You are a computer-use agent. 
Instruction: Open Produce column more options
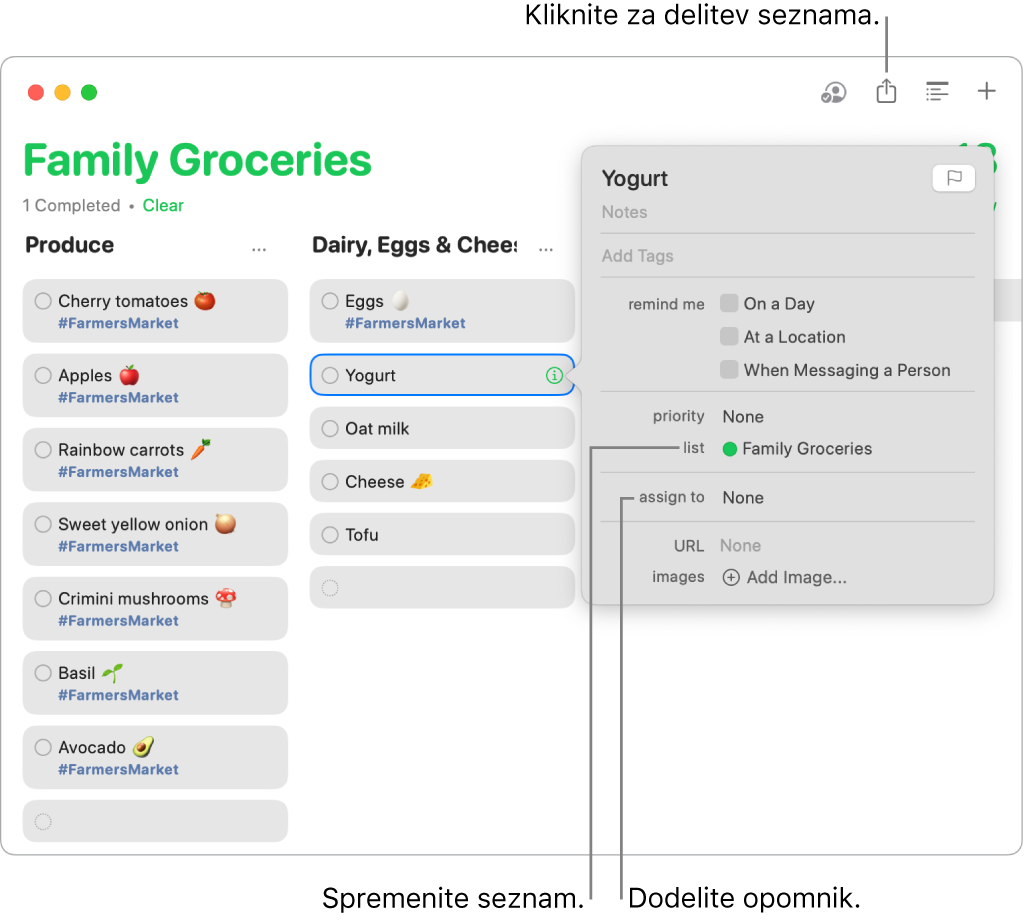(259, 248)
